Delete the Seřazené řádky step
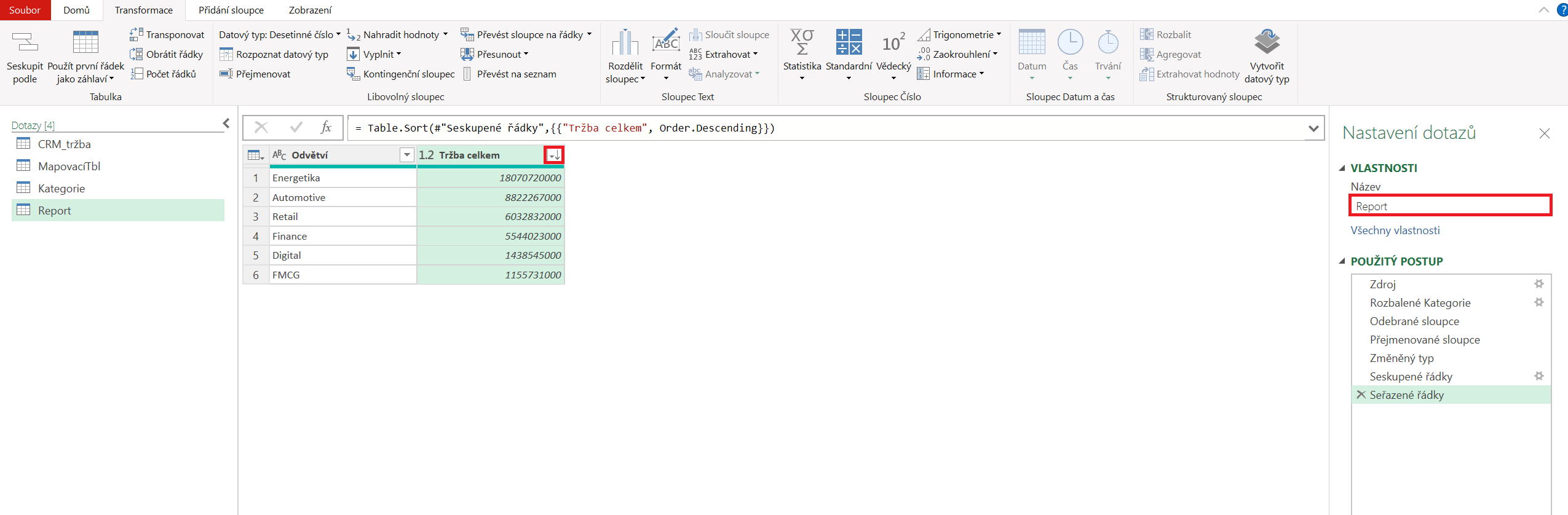This screenshot has height=515, width=1568. pos(1361,395)
